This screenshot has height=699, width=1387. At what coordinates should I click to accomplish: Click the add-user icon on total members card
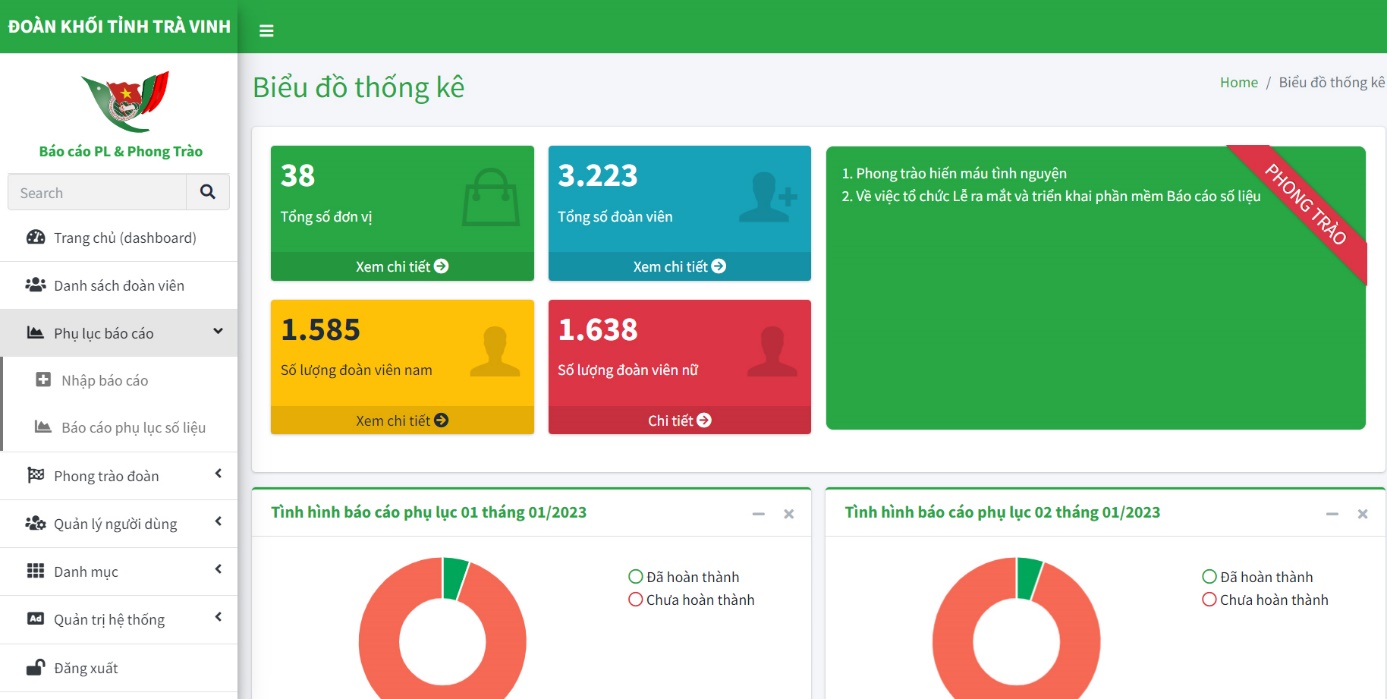tap(767, 197)
